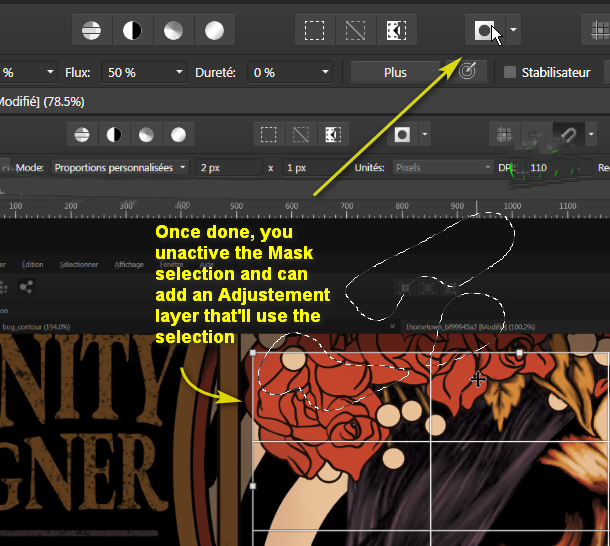This screenshot has width=610, height=546.
Task: Click grid icon above the Stabilisateur label
Action: click(599, 30)
